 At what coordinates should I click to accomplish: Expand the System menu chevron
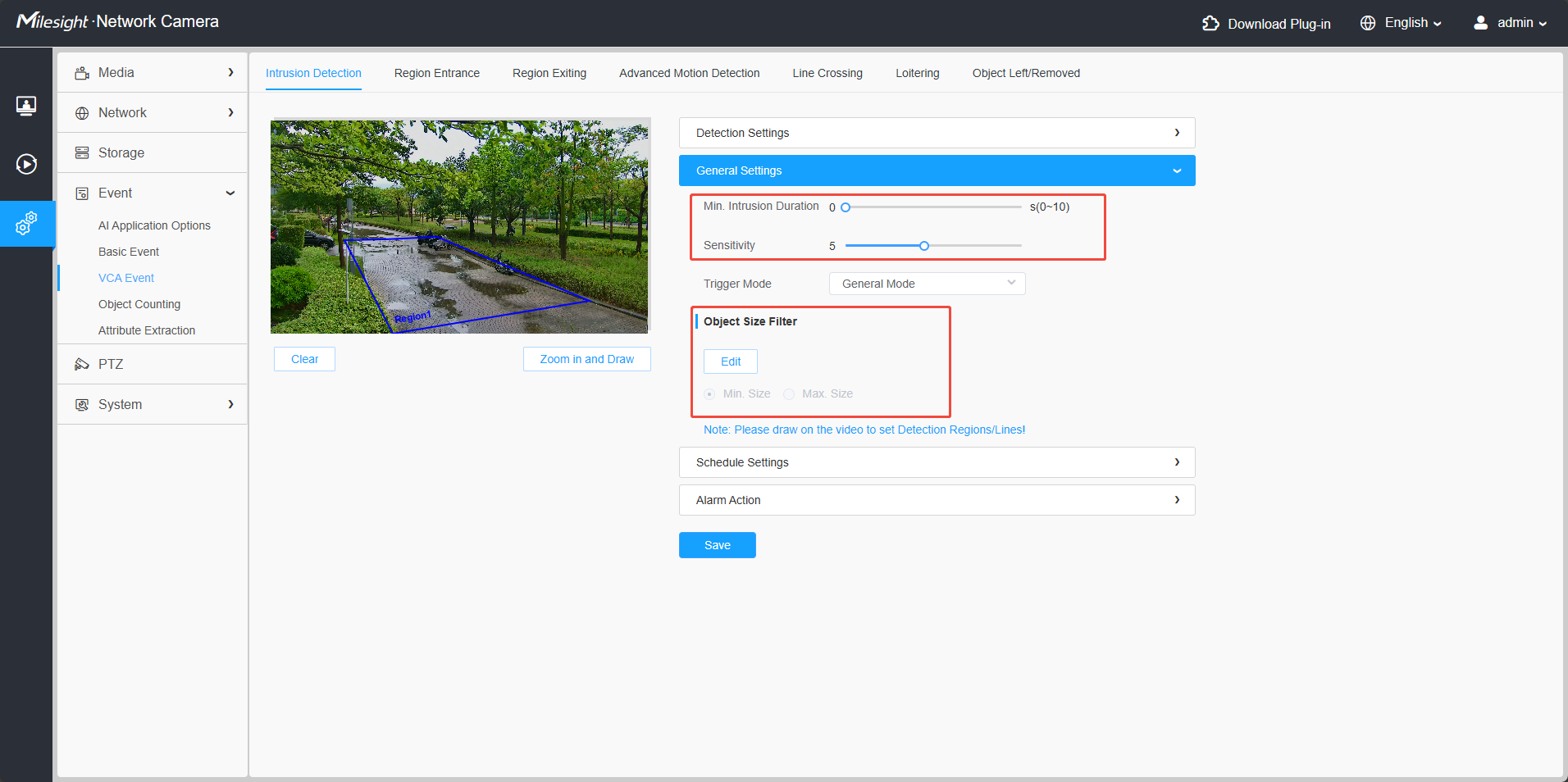230,404
